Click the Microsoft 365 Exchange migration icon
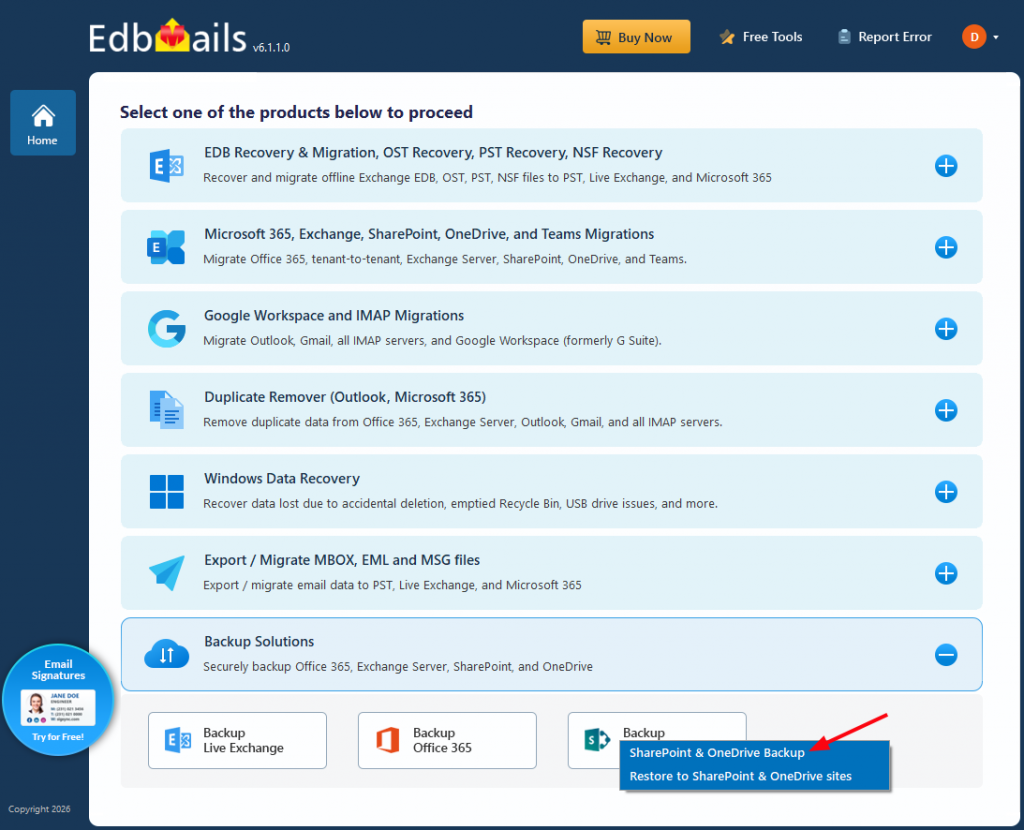The height and width of the screenshot is (830, 1024). [x=166, y=247]
